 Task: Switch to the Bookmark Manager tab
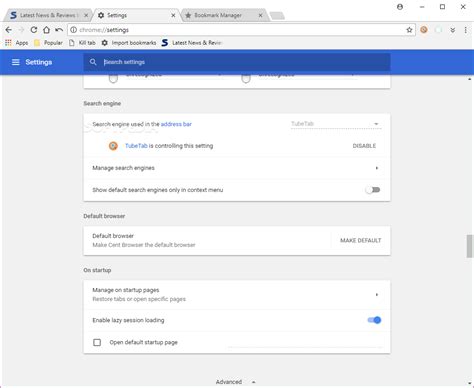click(224, 15)
